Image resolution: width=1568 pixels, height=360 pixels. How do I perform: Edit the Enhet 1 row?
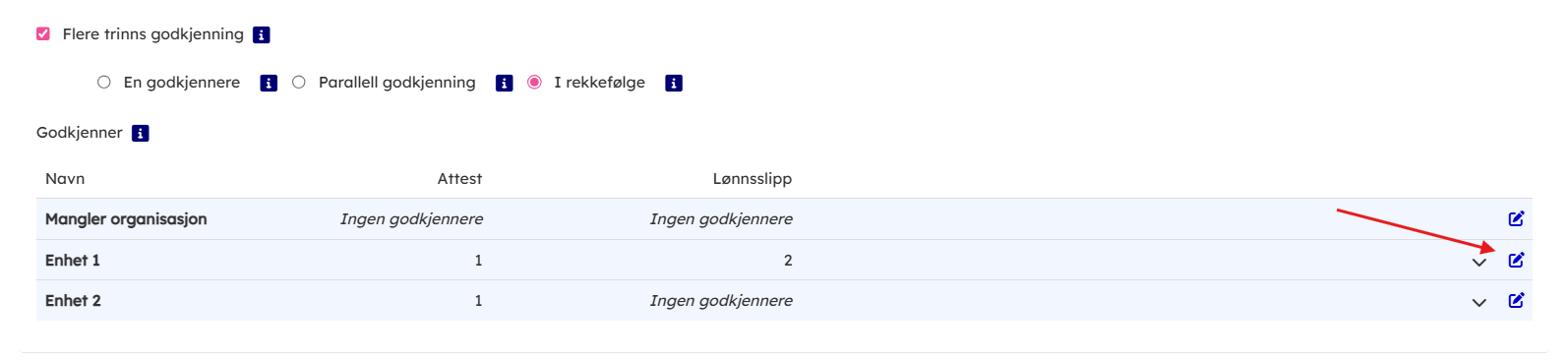pos(1516,260)
